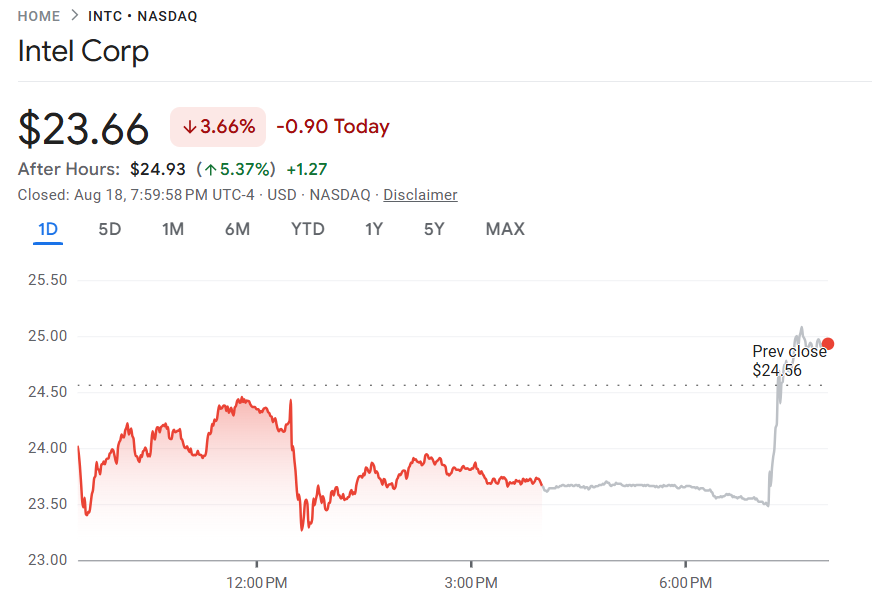Image resolution: width=872 pixels, height=606 pixels.
Task: Show the 1M chart range
Action: point(173,229)
